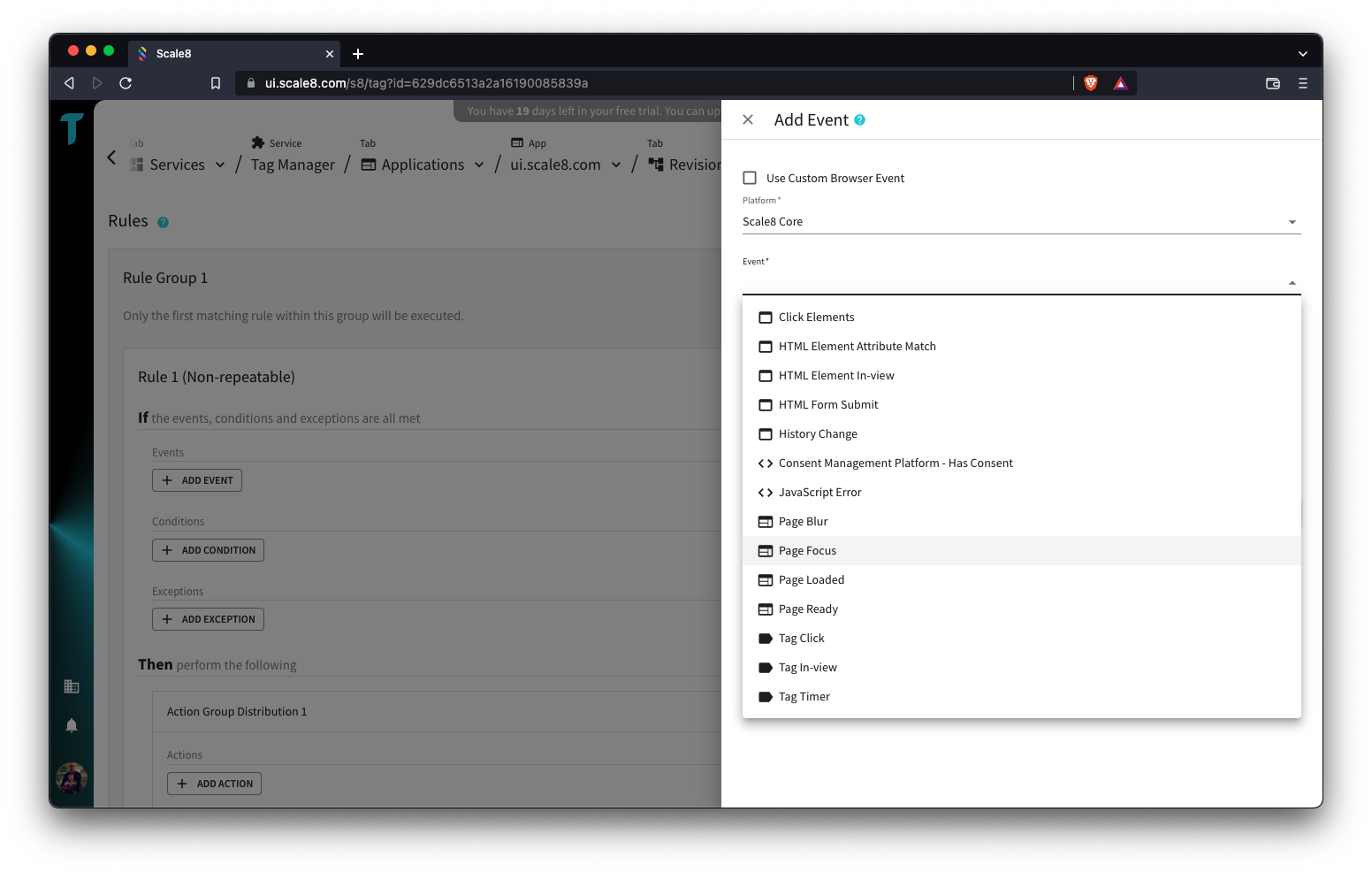Viewport: 1372px width, 873px height.
Task: Close the Scale8 browser tab
Action: [330, 54]
